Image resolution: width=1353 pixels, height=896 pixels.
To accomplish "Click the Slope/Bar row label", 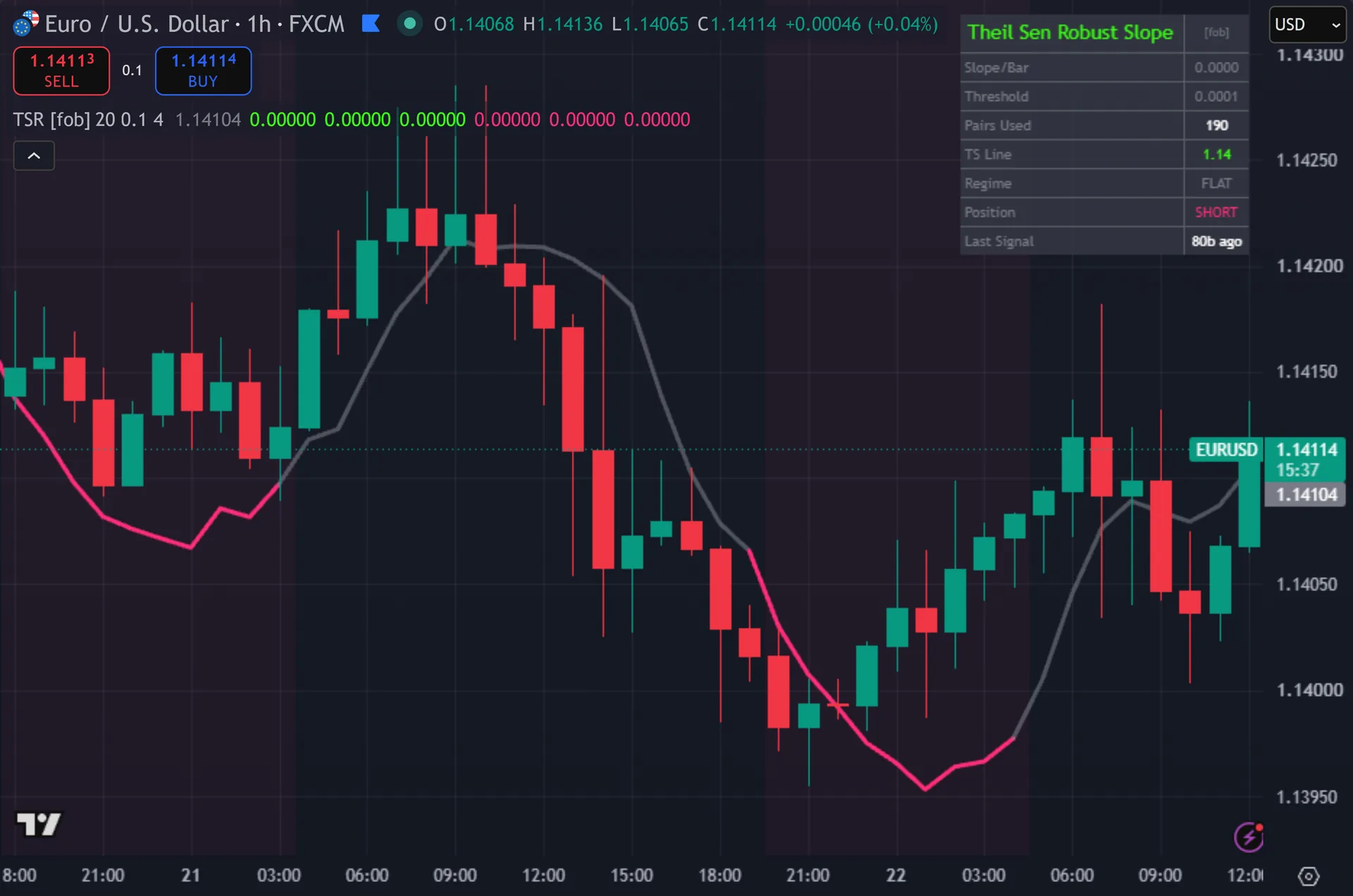I will tap(996, 68).
